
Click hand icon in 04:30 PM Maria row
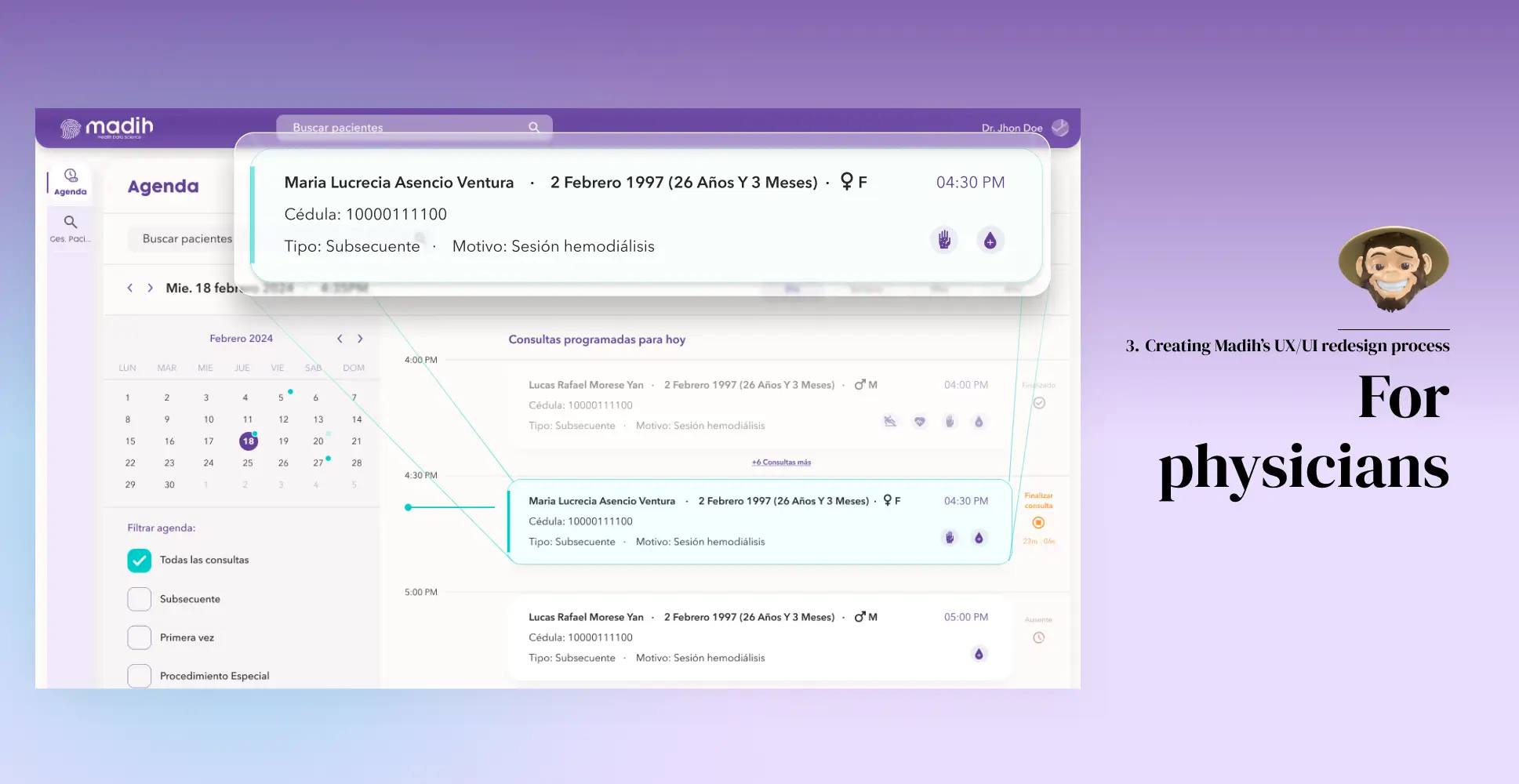pyautogui.click(x=950, y=538)
